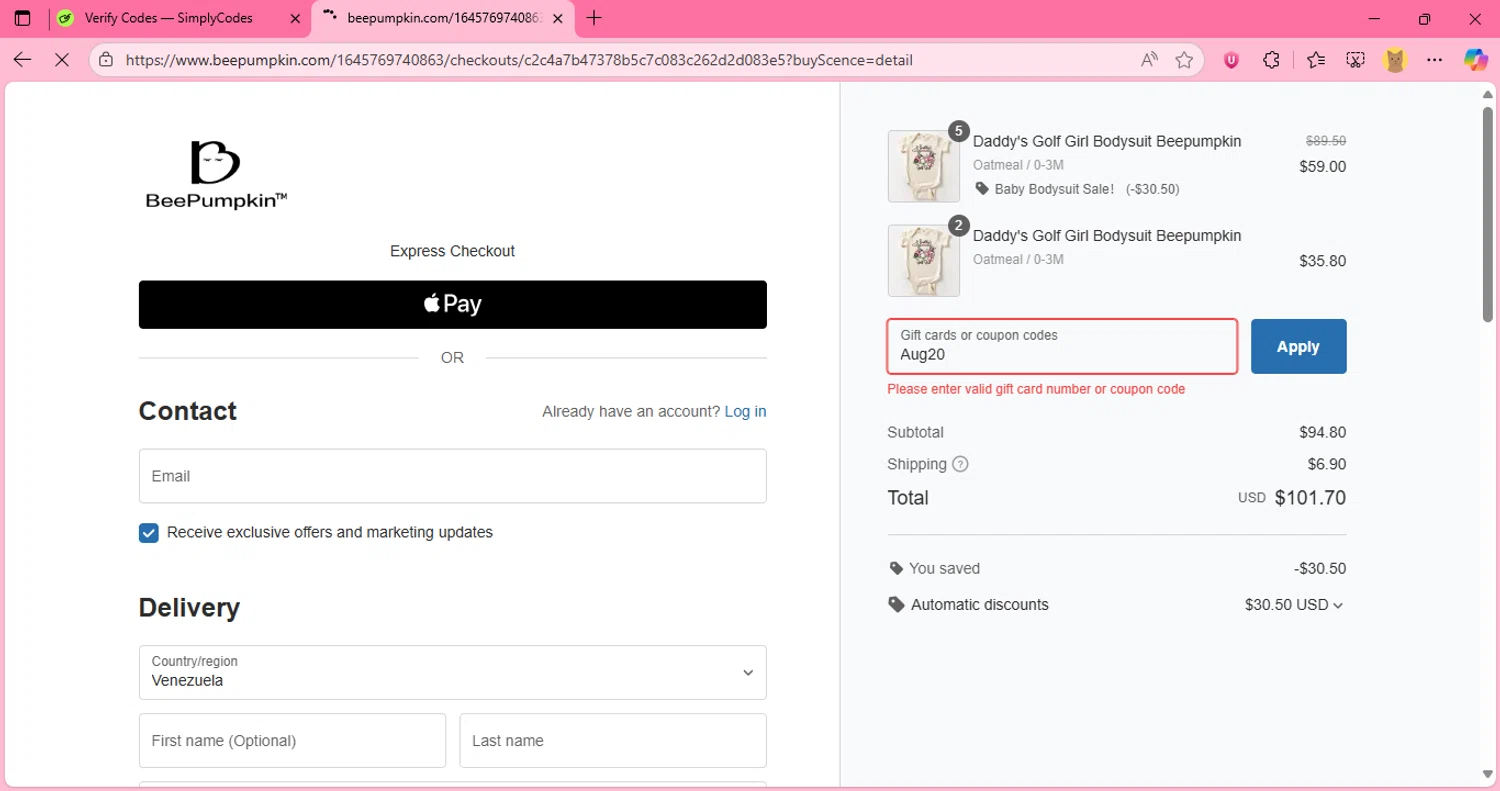
Task: Apply the coupon code
Action: pyautogui.click(x=1298, y=346)
